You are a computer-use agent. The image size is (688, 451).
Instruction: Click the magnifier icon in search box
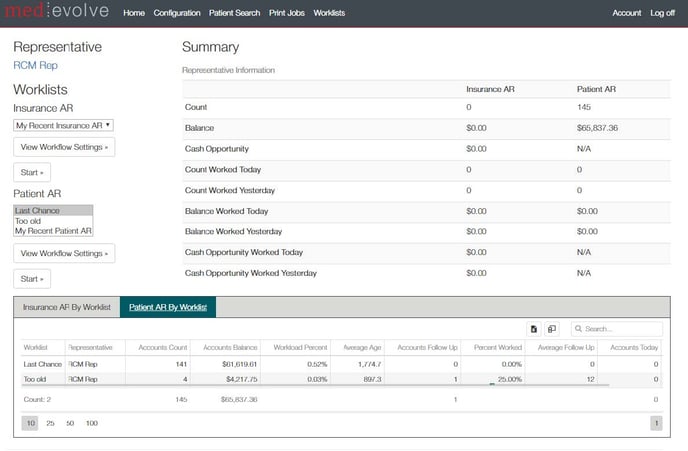point(579,329)
